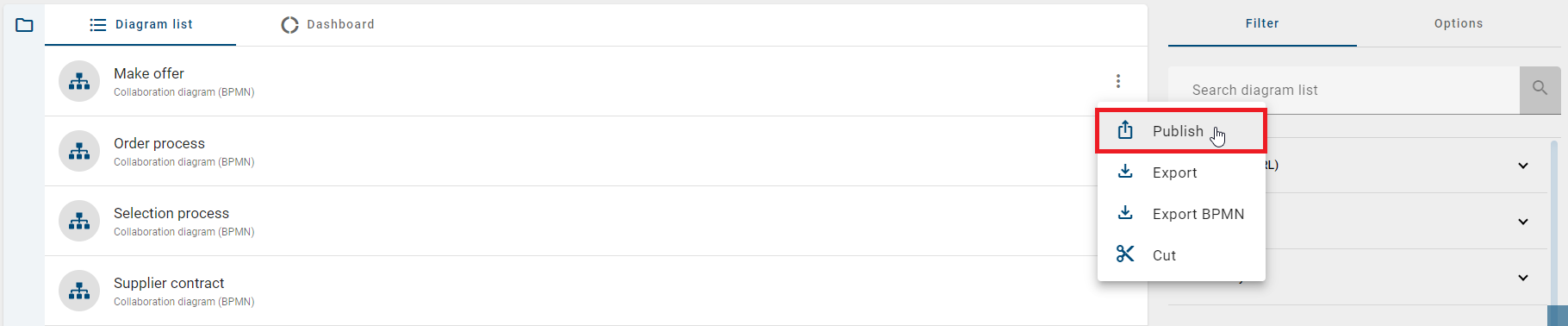The image size is (1568, 326).
Task: Choose Export in the context menu
Action: (x=1181, y=172)
